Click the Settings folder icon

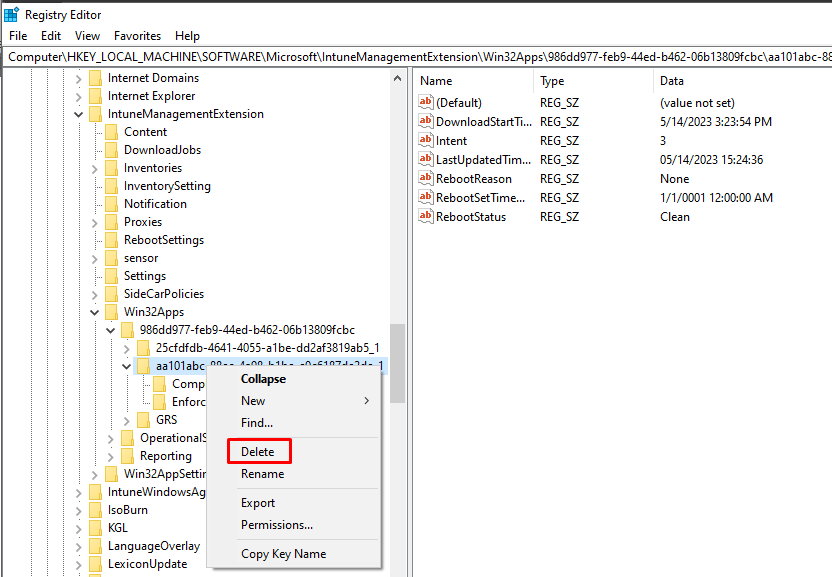[111, 276]
